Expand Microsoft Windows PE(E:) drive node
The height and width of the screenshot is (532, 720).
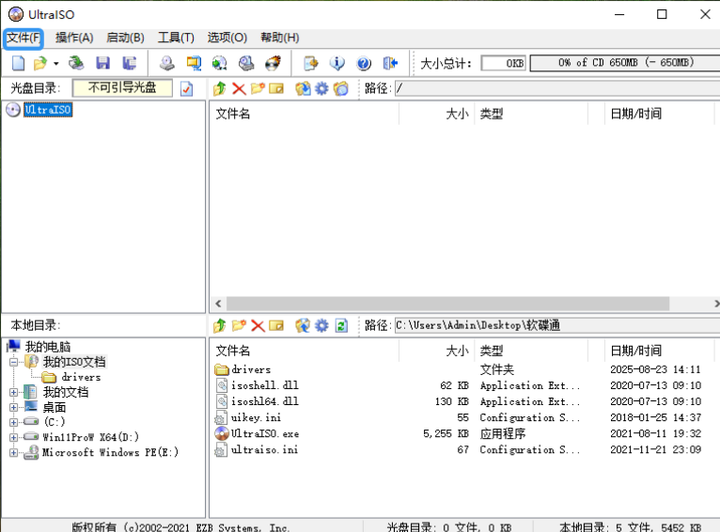pyautogui.click(x=13, y=453)
